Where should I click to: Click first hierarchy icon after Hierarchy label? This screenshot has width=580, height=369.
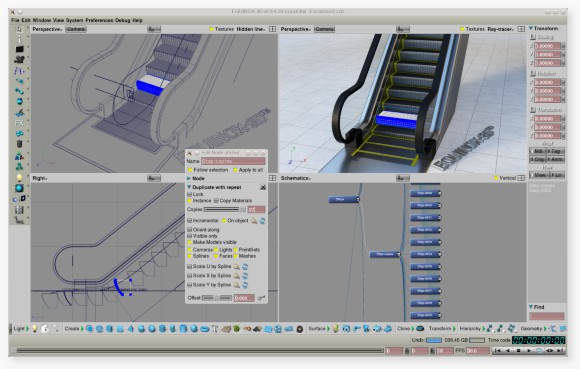[x=490, y=328]
